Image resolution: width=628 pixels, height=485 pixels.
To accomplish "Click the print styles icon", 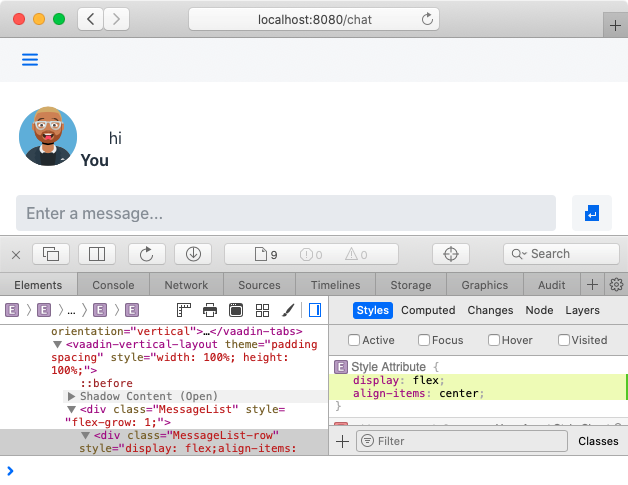I will click(x=210, y=310).
